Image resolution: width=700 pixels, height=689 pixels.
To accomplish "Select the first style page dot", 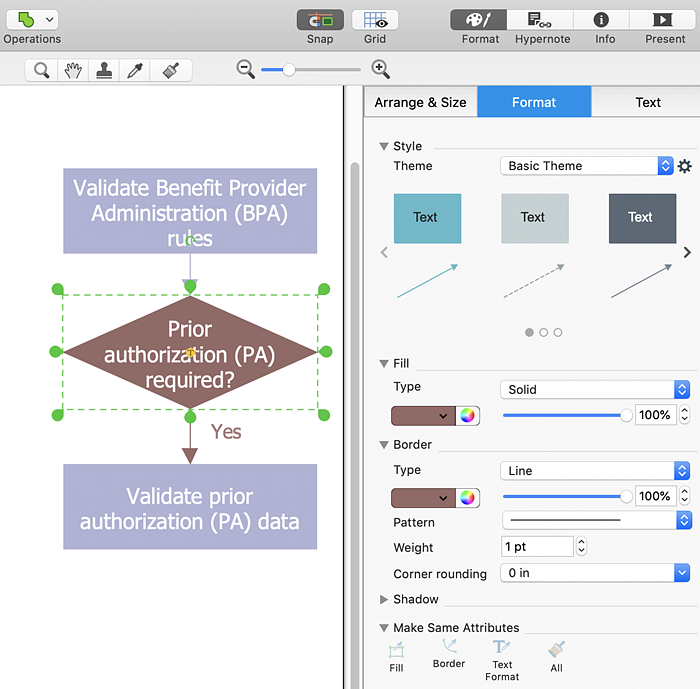I will [x=529, y=332].
